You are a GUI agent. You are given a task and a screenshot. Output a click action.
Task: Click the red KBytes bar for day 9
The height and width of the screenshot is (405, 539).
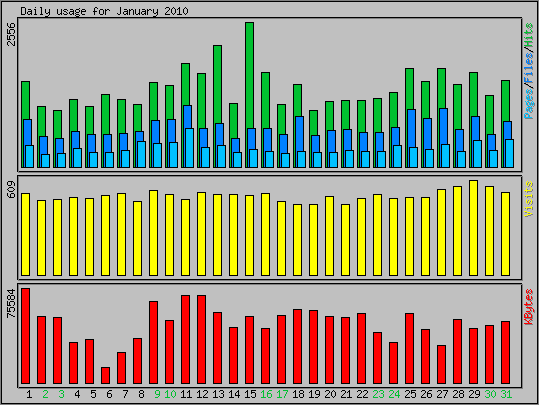[154, 342]
